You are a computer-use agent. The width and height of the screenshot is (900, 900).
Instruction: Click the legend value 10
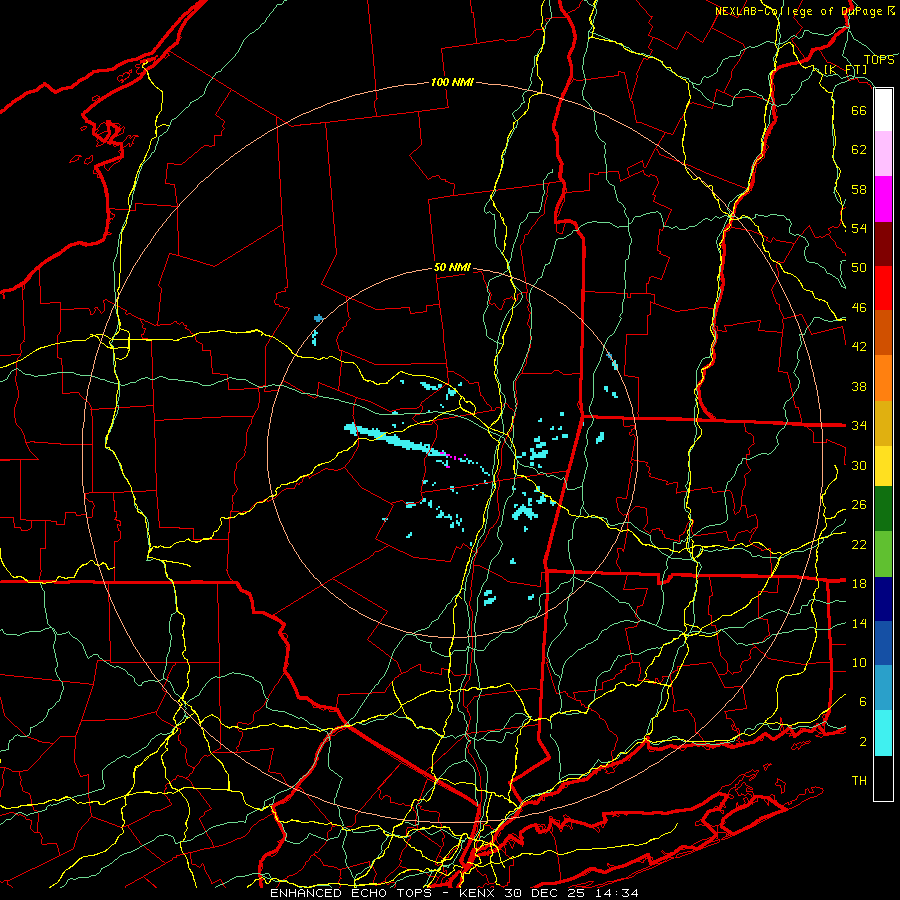click(x=859, y=662)
